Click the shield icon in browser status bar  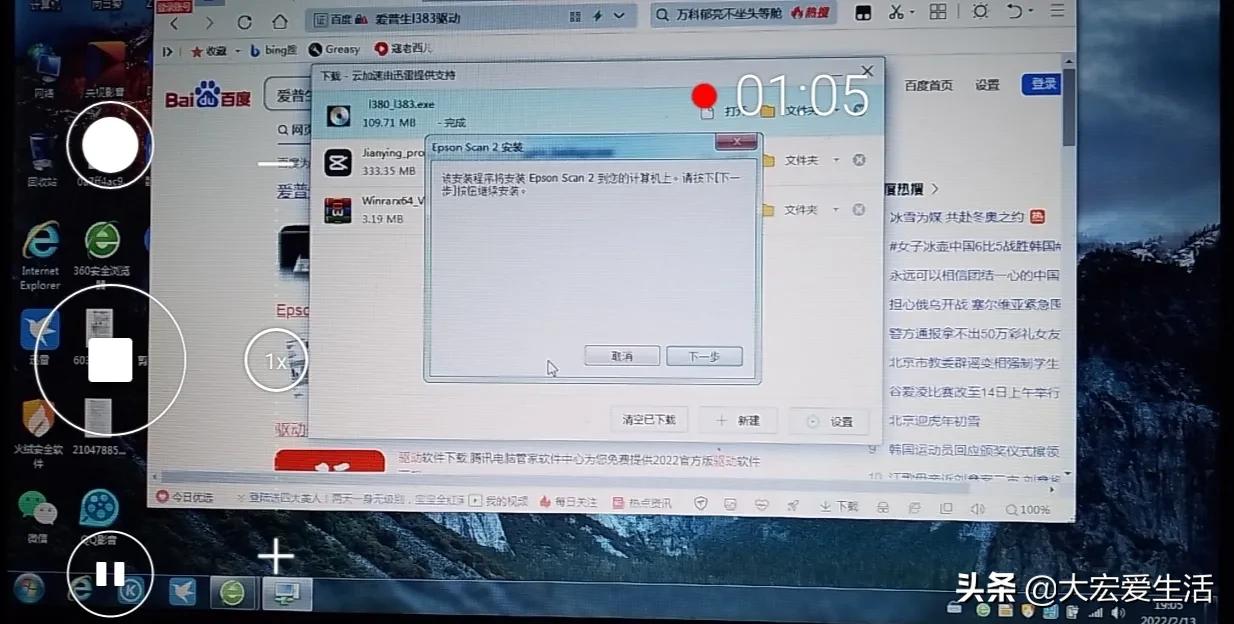point(701,502)
